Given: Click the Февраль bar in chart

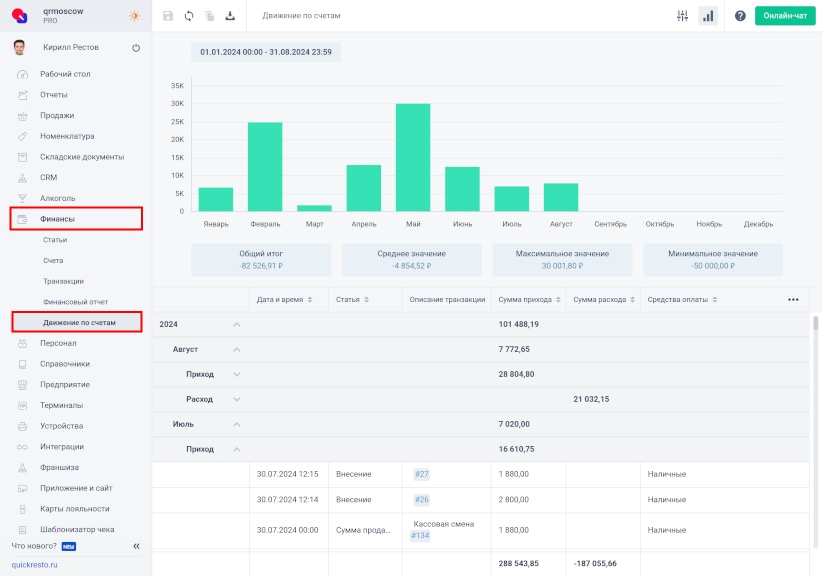Looking at the screenshot, I should (x=265, y=167).
